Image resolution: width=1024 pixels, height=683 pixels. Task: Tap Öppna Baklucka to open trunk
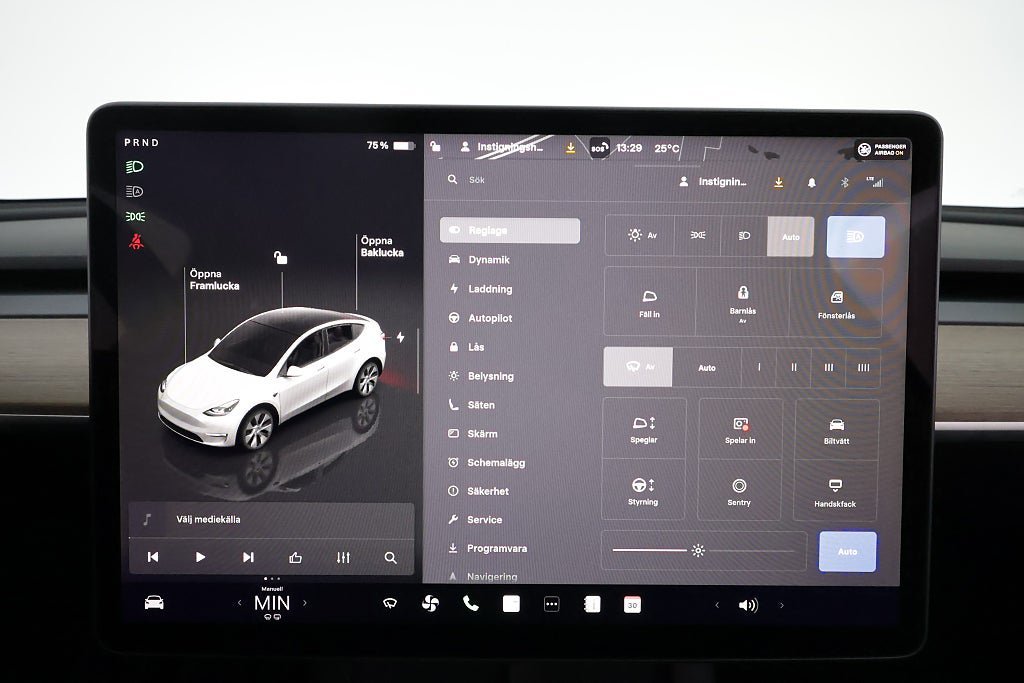click(382, 246)
